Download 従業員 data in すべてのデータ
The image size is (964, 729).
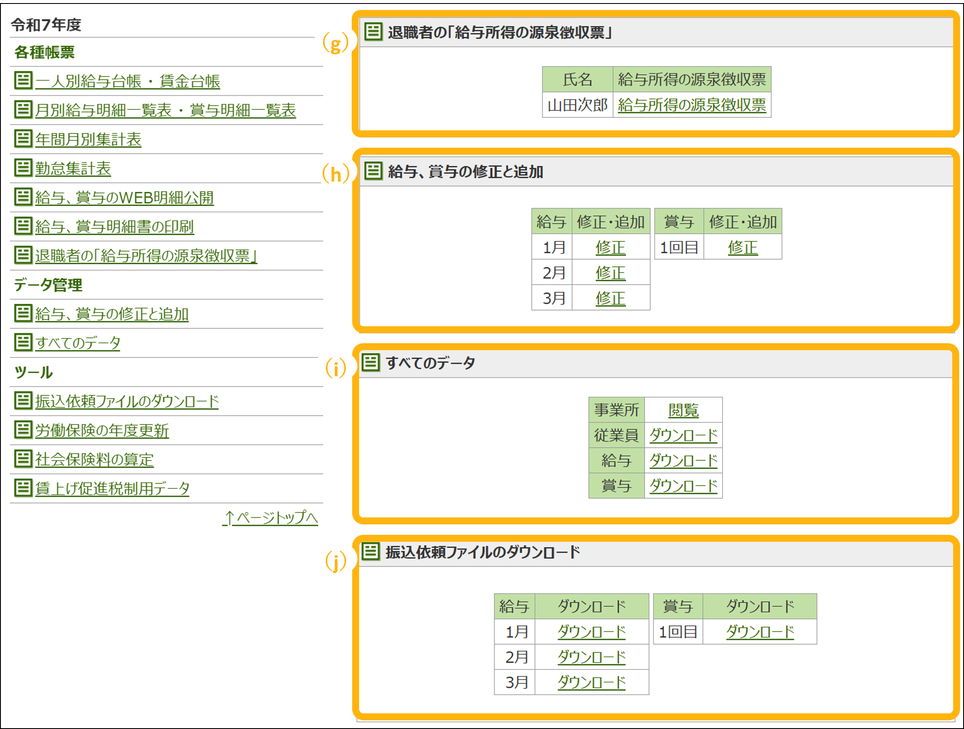(x=683, y=436)
